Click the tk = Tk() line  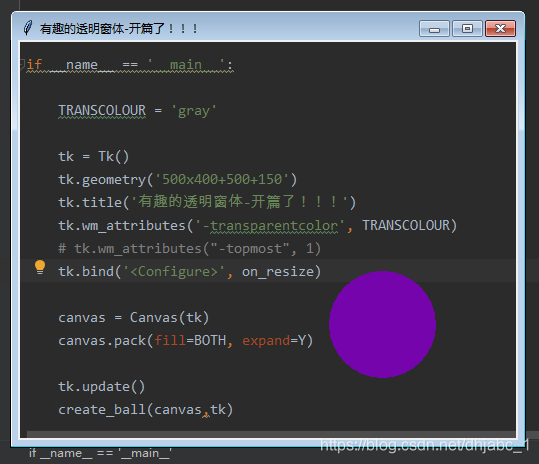pos(94,157)
